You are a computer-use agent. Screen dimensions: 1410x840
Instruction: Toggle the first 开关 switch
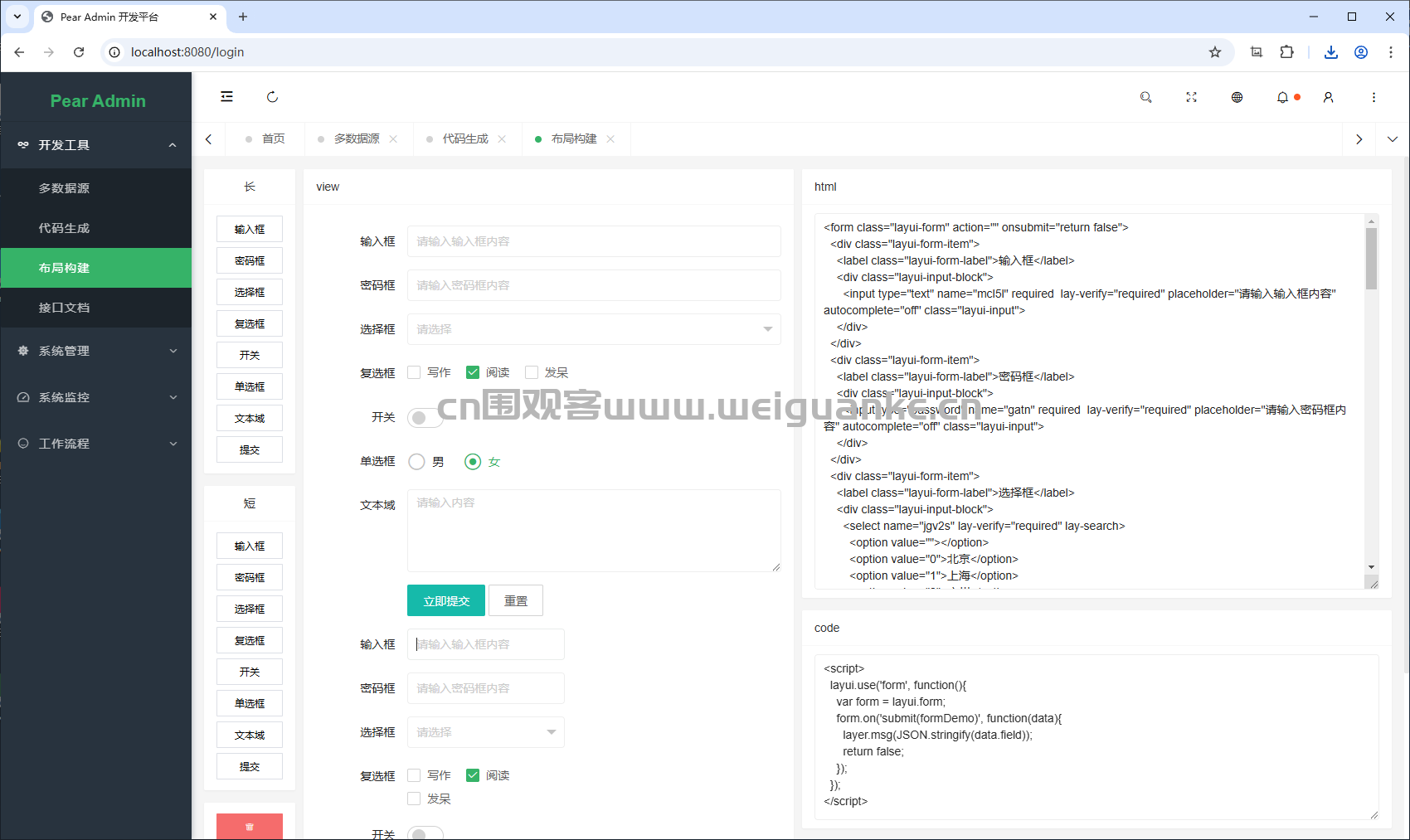point(425,417)
